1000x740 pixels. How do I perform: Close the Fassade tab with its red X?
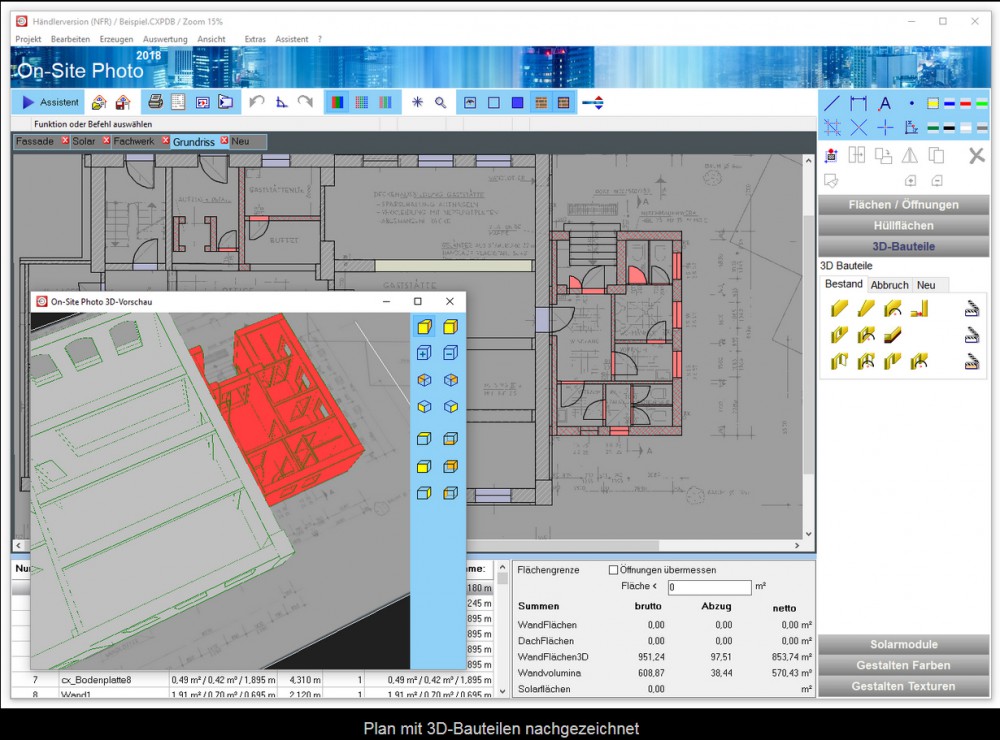coord(65,140)
